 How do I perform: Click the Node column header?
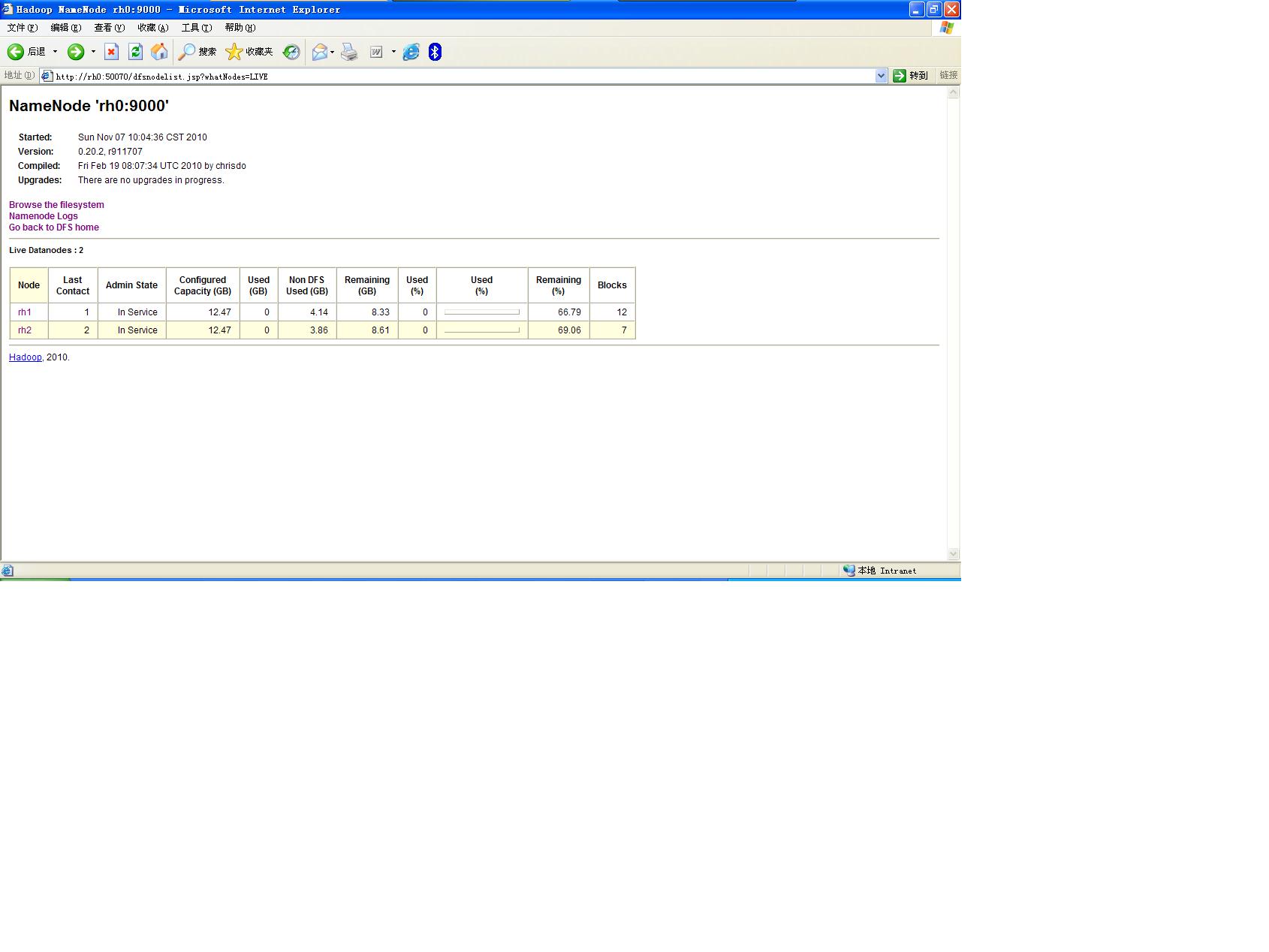coord(29,285)
